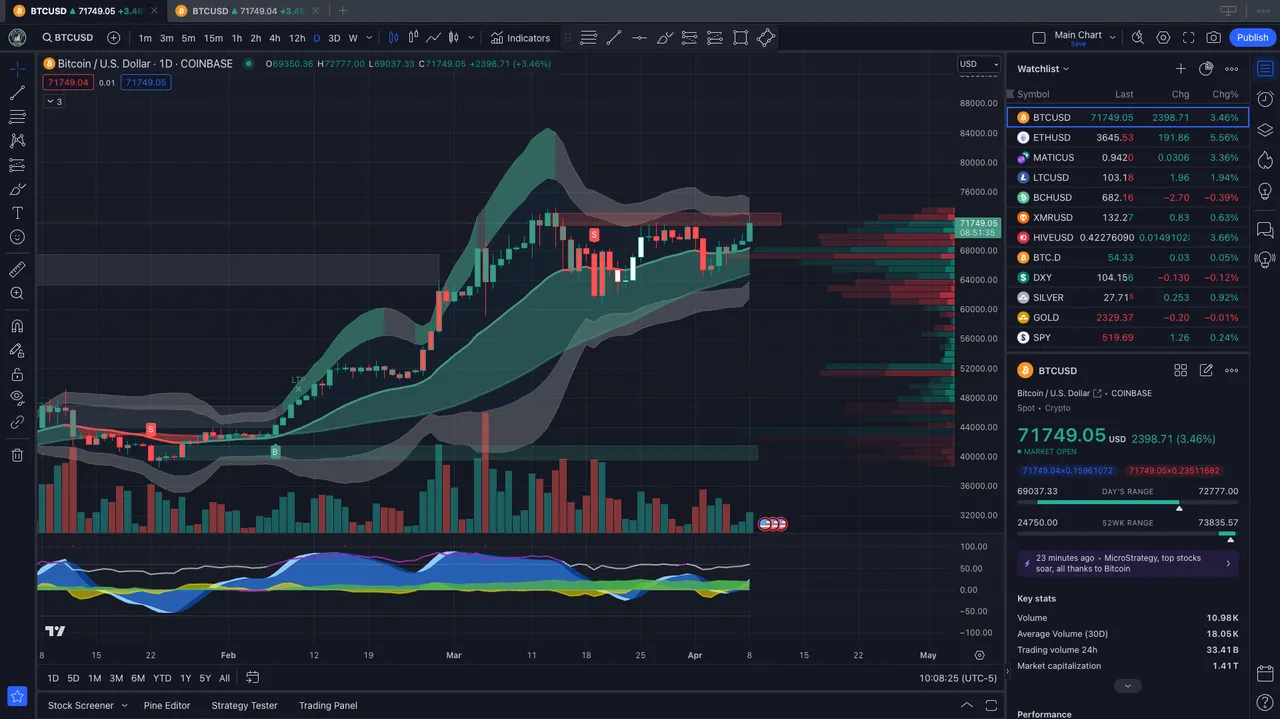This screenshot has height=719, width=1280.
Task: Open the ideas lightbulb icon in right sidebar
Action: click(1265, 190)
